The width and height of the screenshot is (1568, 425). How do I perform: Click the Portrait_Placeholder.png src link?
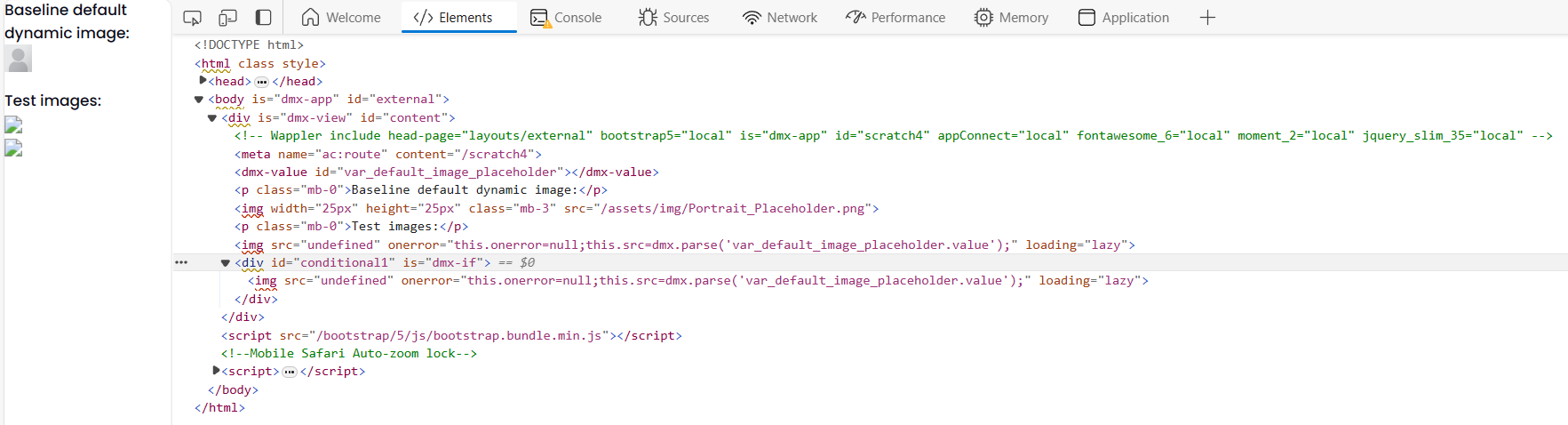tap(732, 209)
